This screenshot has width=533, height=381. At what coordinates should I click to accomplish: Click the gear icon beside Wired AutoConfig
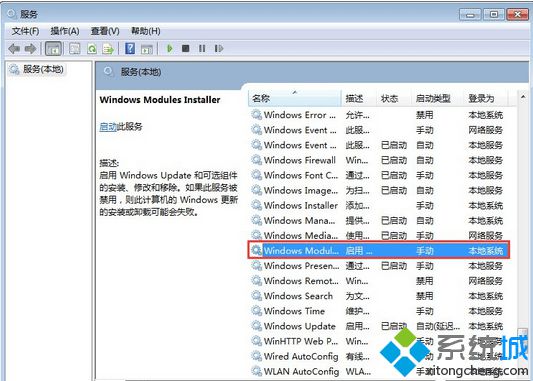[257, 356]
